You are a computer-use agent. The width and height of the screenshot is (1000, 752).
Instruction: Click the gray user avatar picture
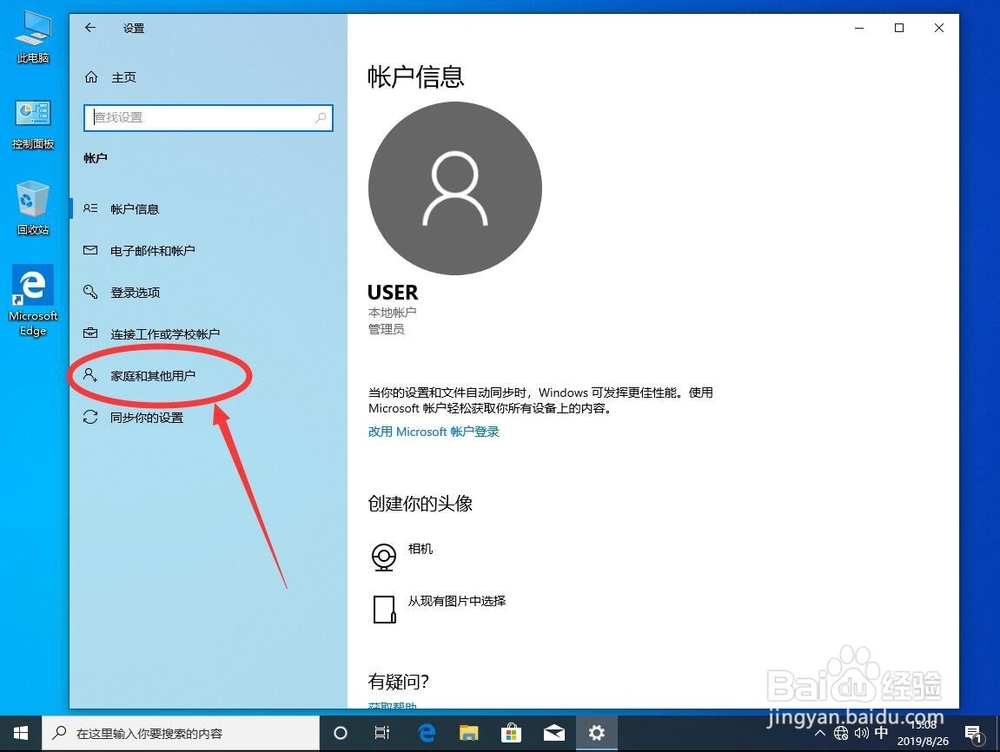tap(455, 188)
